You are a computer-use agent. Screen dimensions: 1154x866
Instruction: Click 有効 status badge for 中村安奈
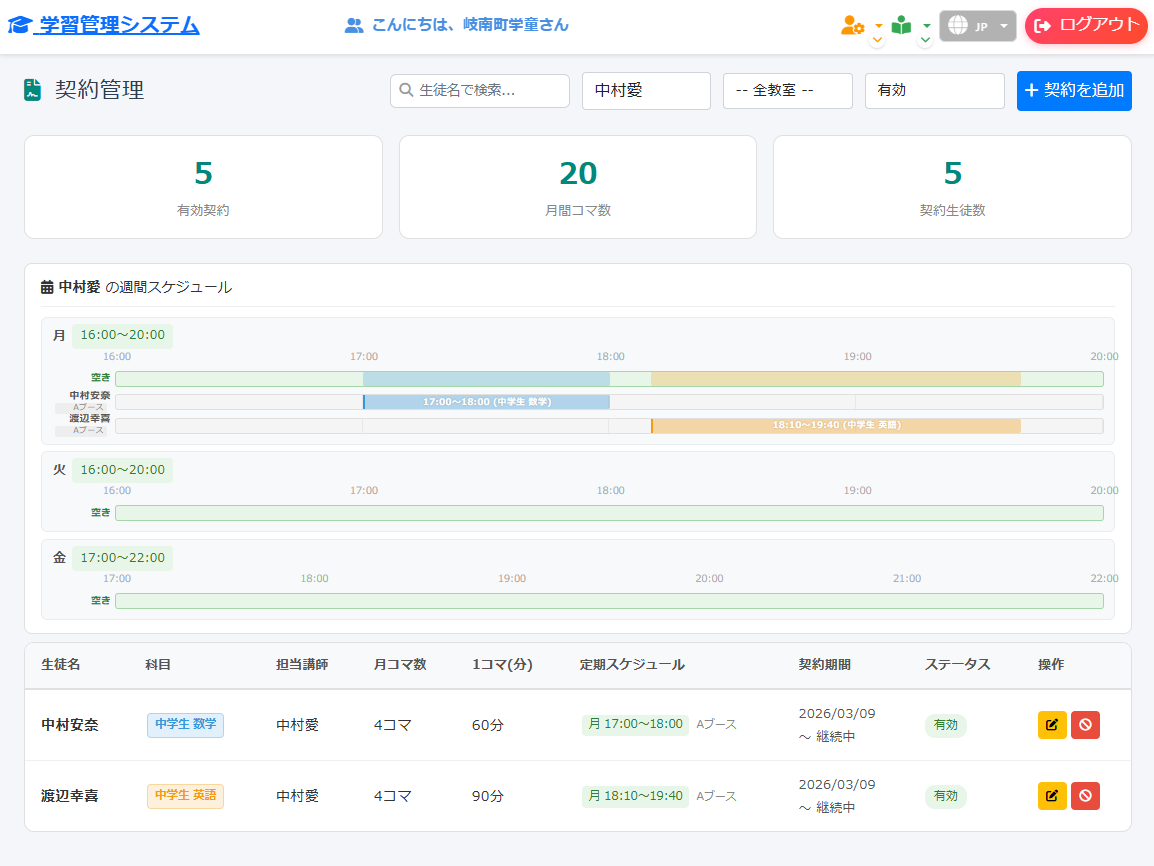(946, 725)
